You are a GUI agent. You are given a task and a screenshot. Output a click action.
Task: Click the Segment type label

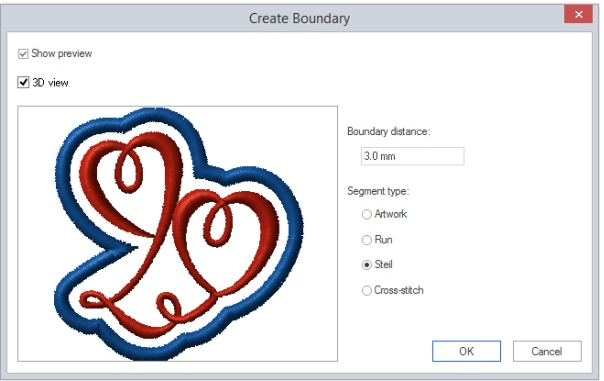tap(378, 191)
